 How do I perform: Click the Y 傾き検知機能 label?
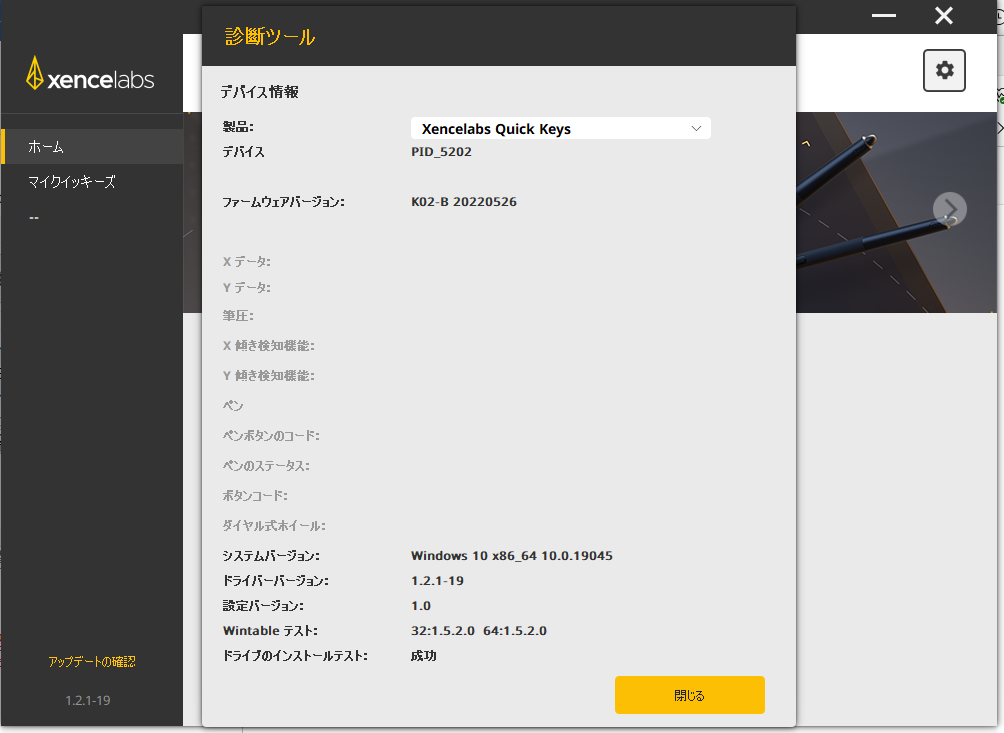pyautogui.click(x=268, y=376)
